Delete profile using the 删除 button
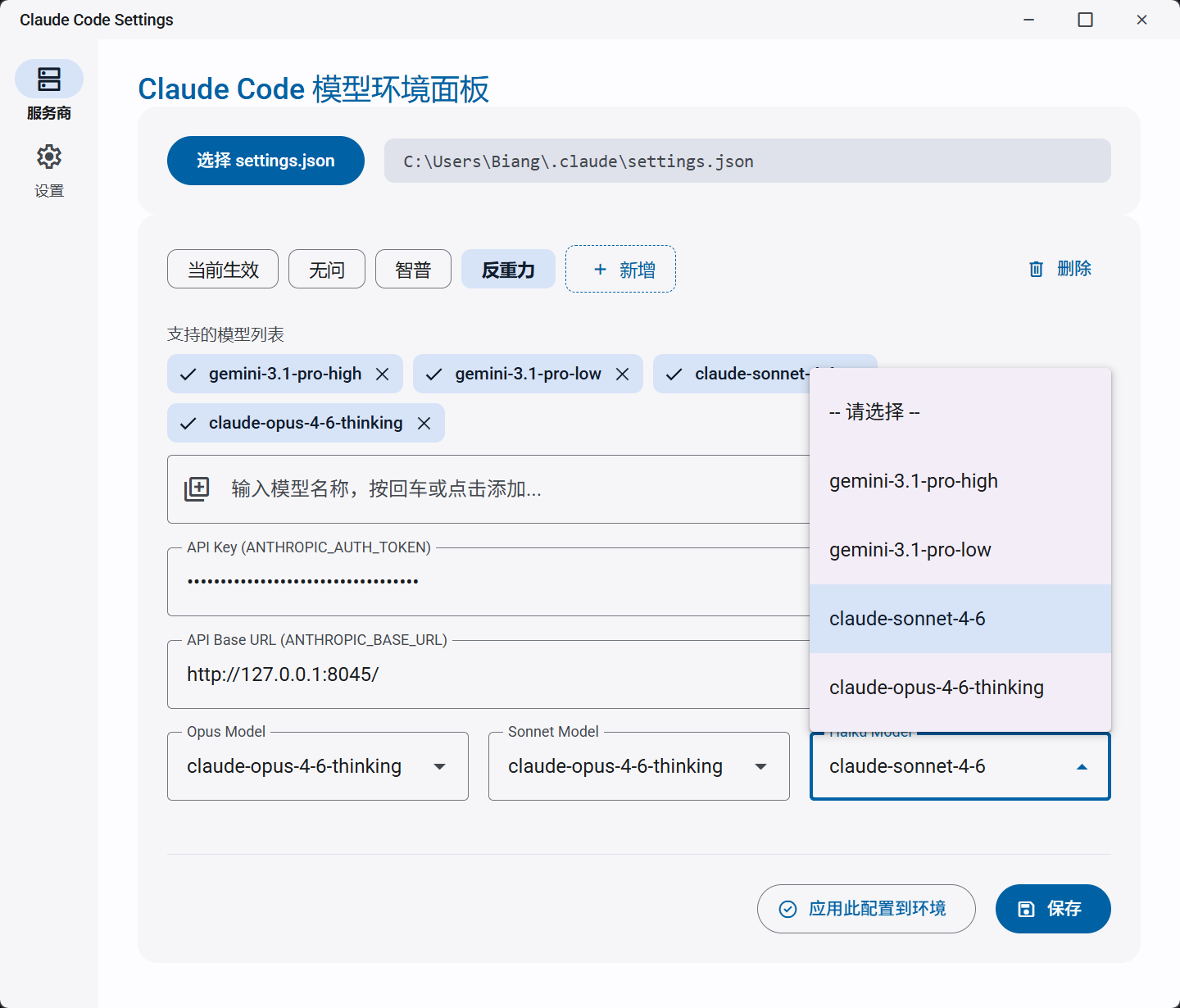 1060,269
